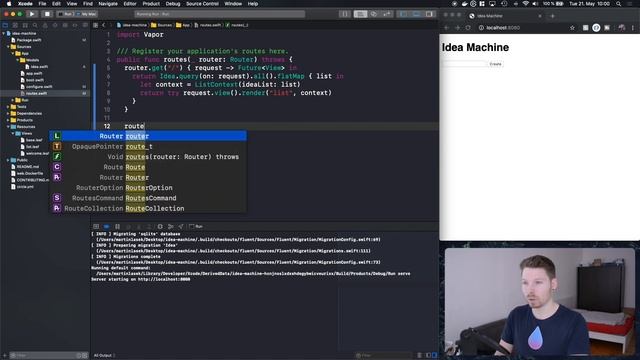Open Debug View Hierarchy in debug bar
Image resolution: width=640 pixels, height=360 pixels.
160,226
